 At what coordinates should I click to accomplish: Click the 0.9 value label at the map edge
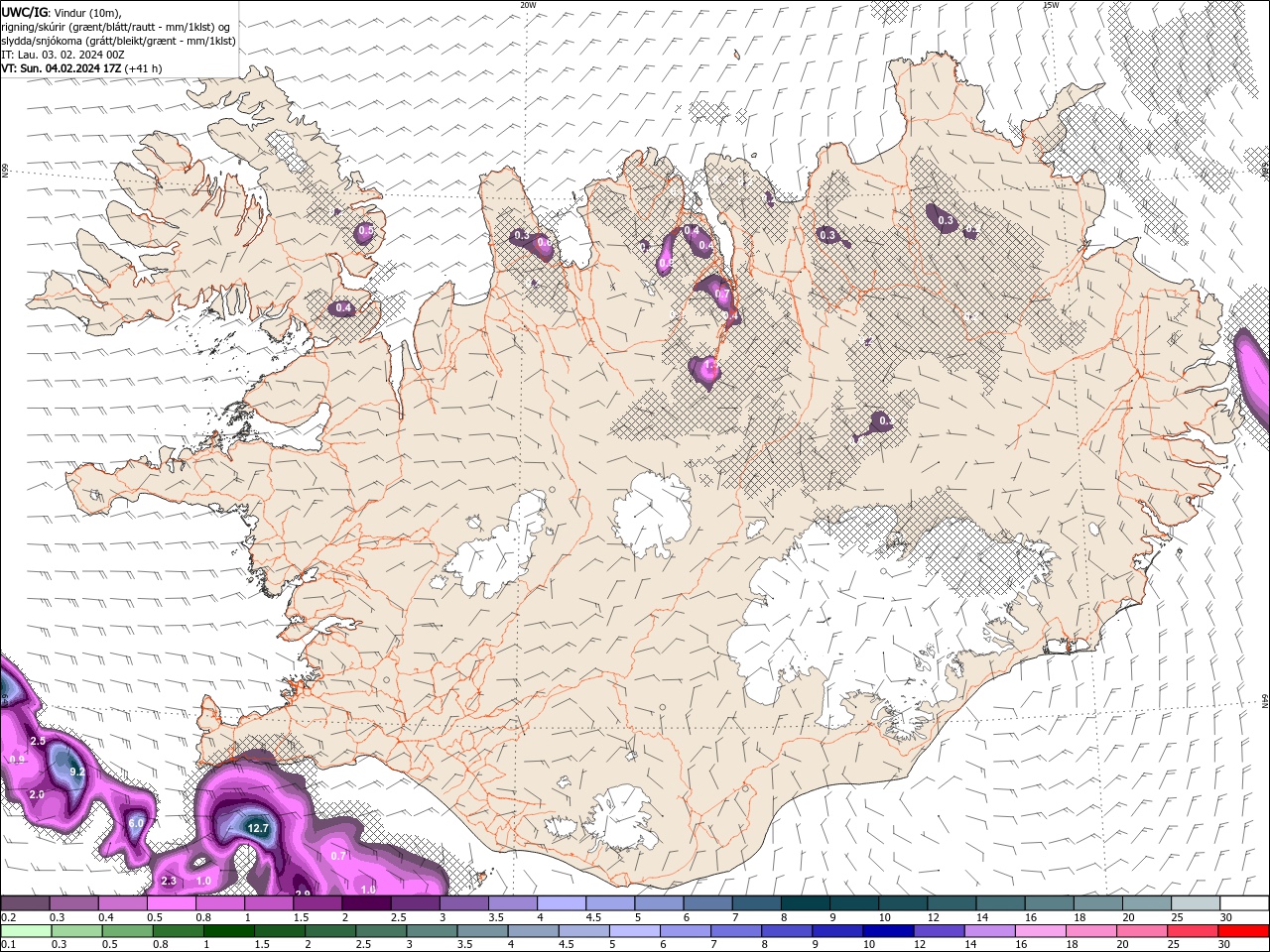pyautogui.click(x=17, y=760)
